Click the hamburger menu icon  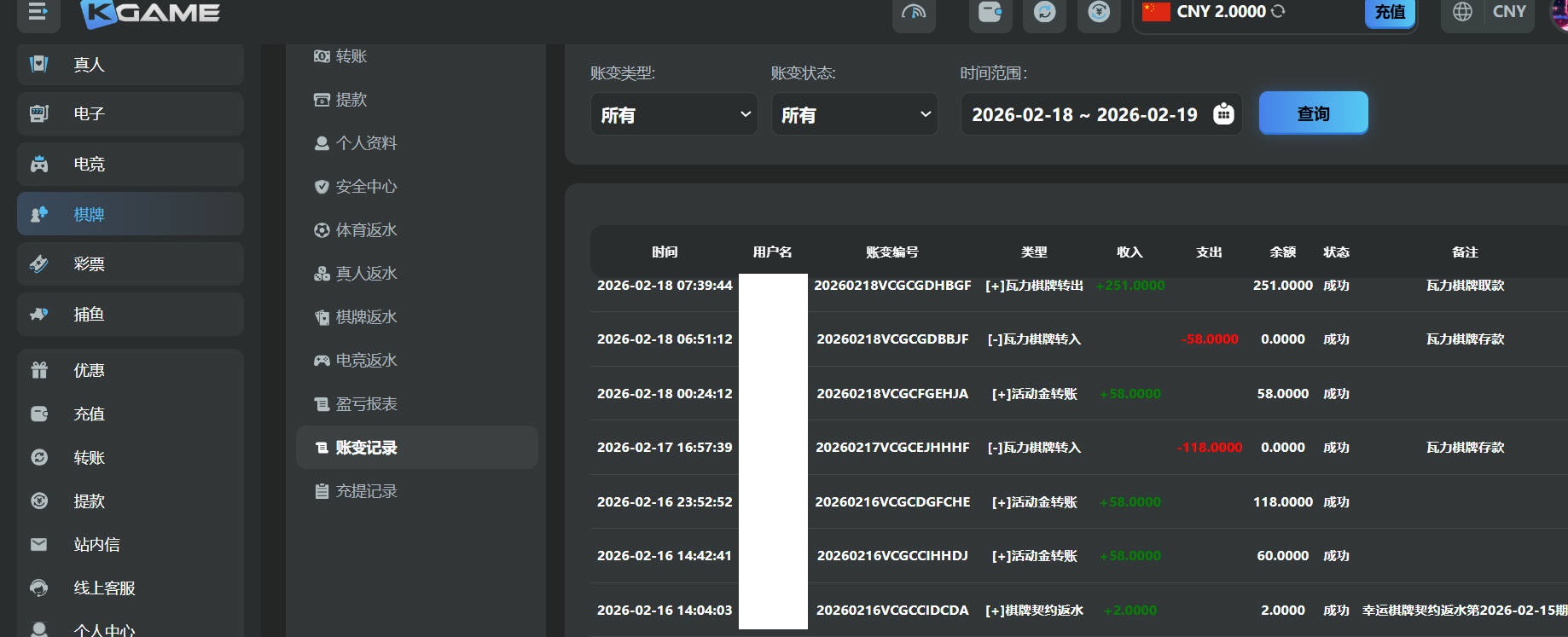click(x=38, y=12)
